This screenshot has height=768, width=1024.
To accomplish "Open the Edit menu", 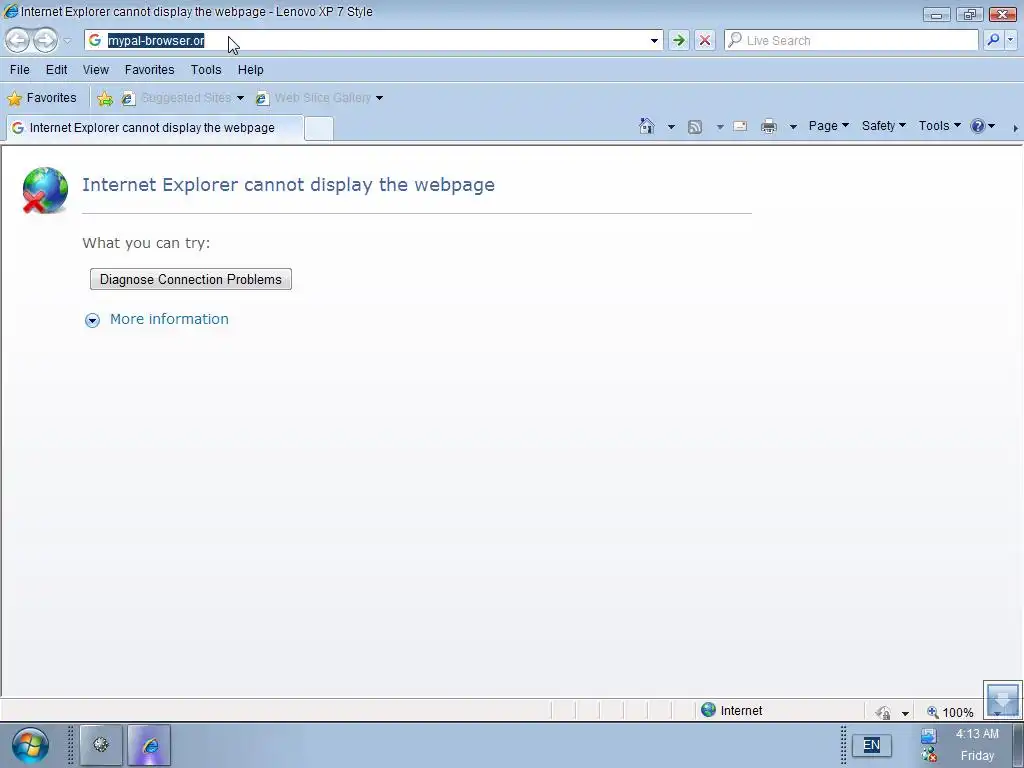I will coord(56,70).
